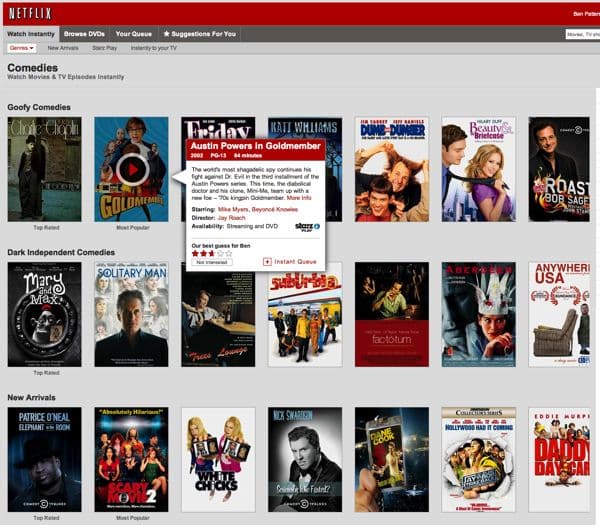600x525 pixels.
Task: Open Patrice O'Neal Elephant in Room poster
Action: [x=44, y=460]
